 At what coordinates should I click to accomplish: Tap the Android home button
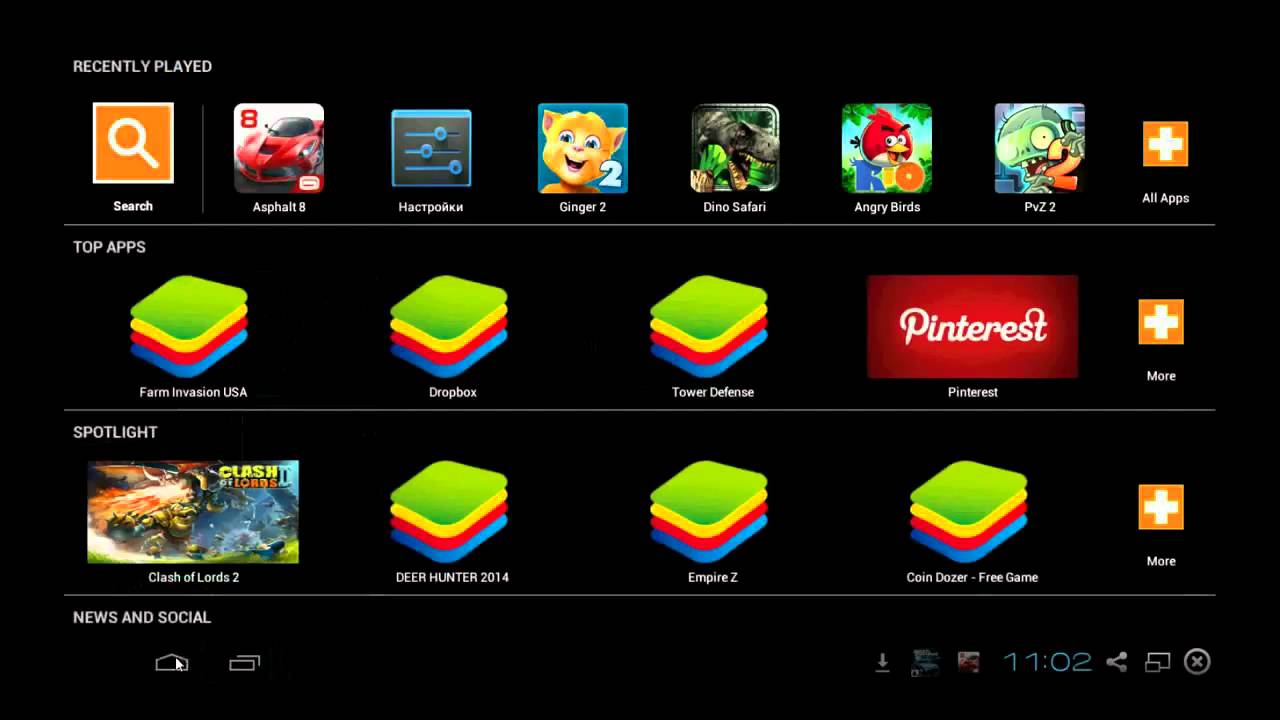pyautogui.click(x=172, y=663)
